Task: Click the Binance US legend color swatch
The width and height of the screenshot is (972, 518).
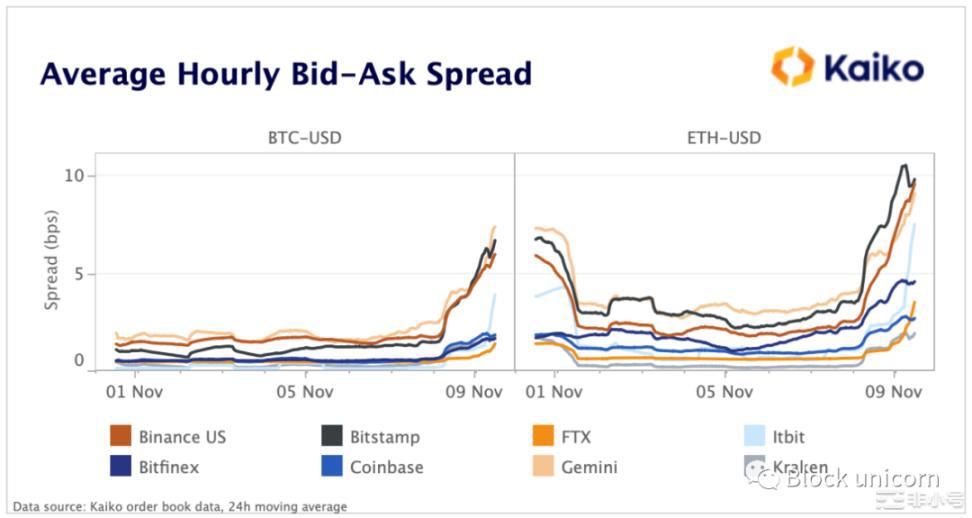Action: click(121, 436)
